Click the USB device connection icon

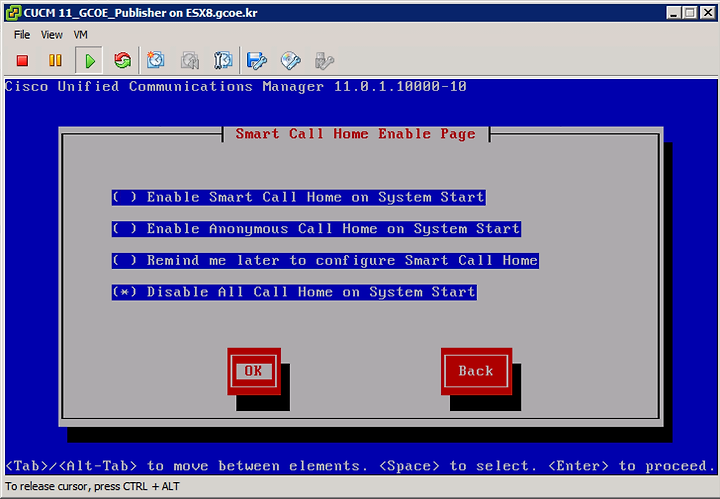(x=324, y=60)
